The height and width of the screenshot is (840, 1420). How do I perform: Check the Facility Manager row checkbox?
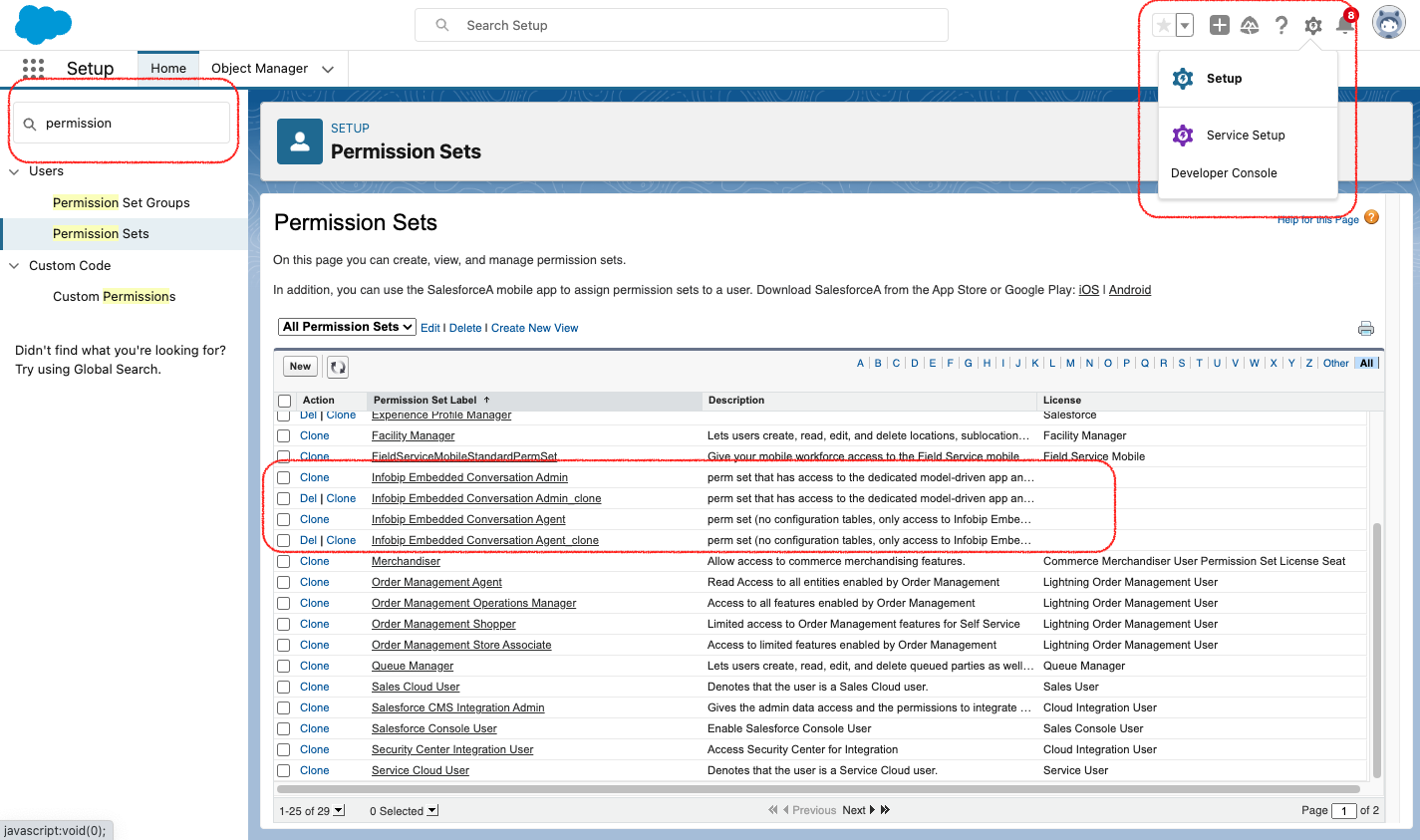point(284,435)
